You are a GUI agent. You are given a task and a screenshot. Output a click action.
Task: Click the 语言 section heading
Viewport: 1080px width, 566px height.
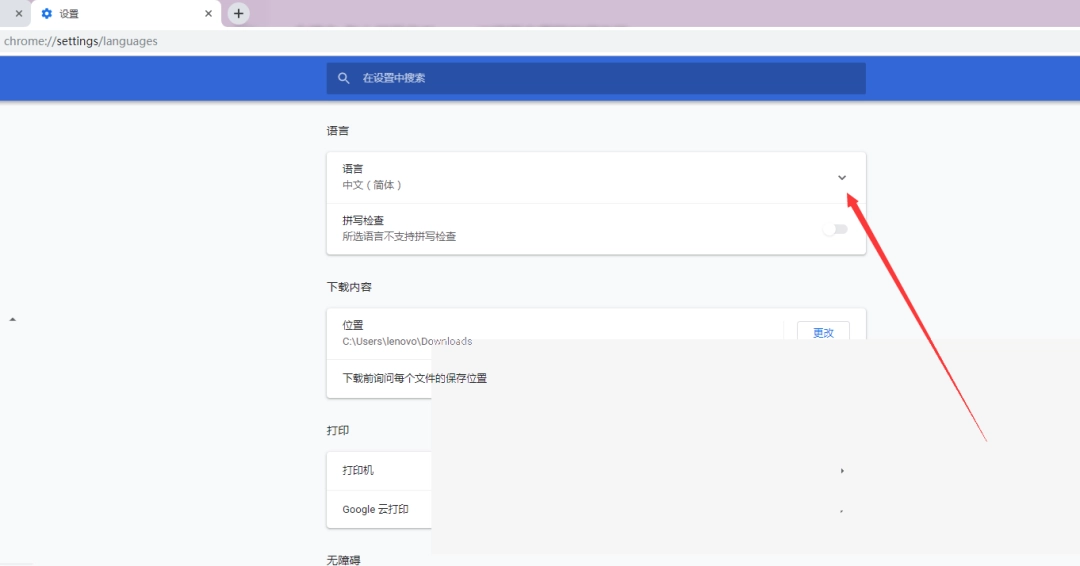click(338, 131)
